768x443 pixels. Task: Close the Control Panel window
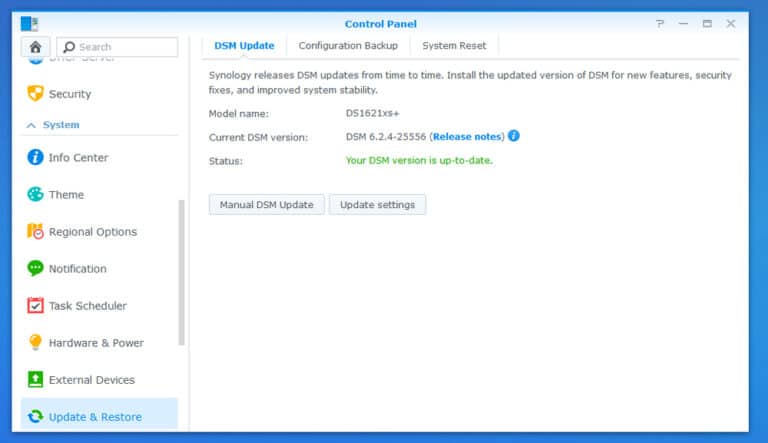click(731, 24)
